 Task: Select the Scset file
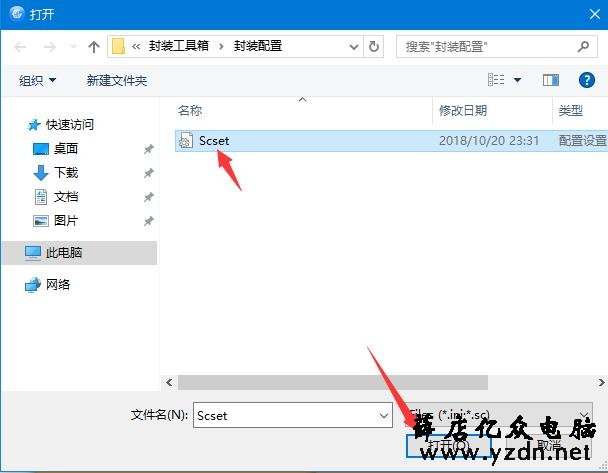click(391, 141)
